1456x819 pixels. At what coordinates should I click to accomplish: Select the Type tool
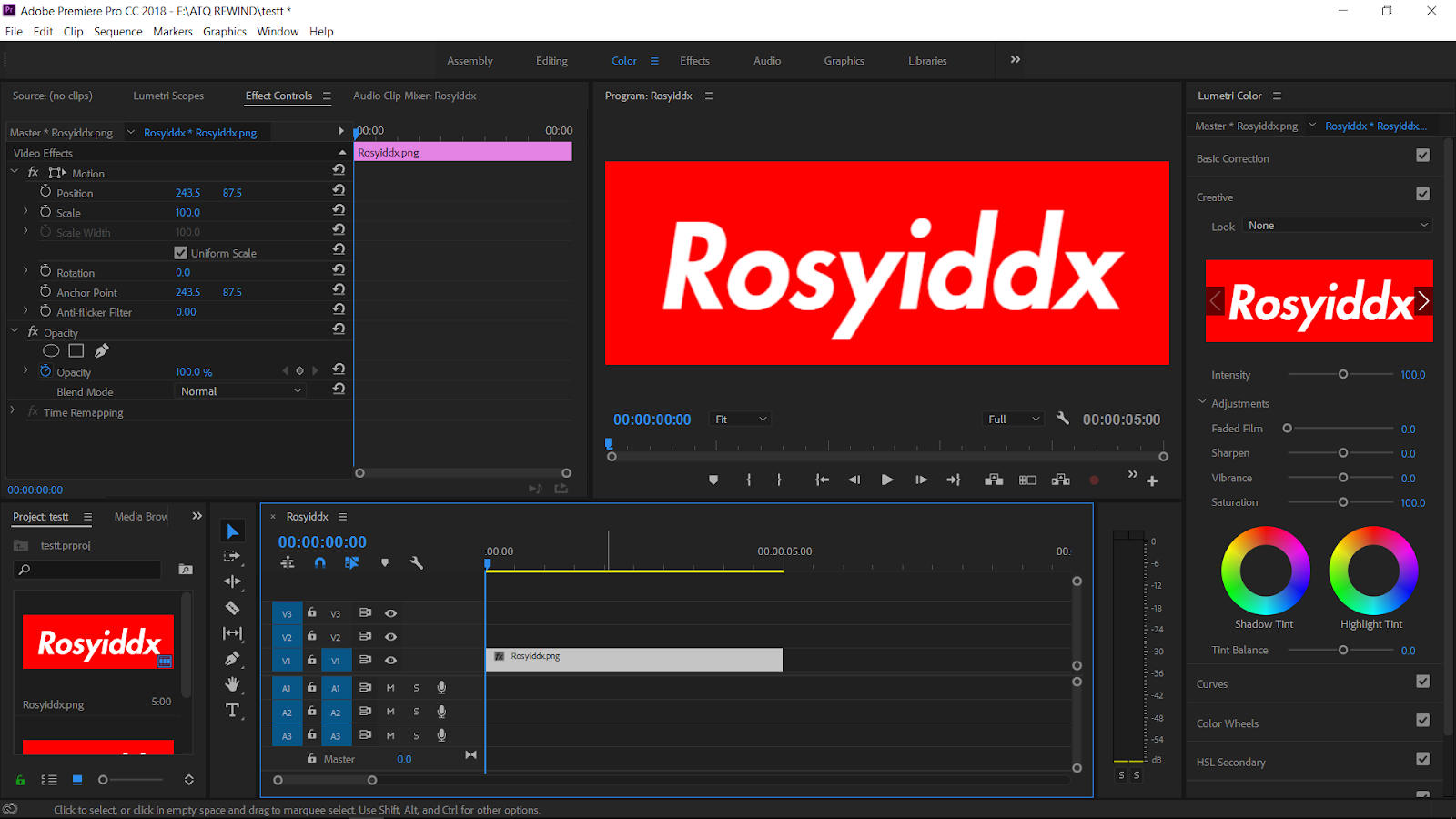coord(232,710)
